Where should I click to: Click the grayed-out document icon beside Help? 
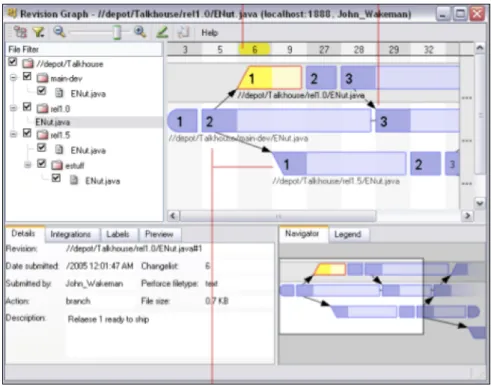(x=183, y=32)
